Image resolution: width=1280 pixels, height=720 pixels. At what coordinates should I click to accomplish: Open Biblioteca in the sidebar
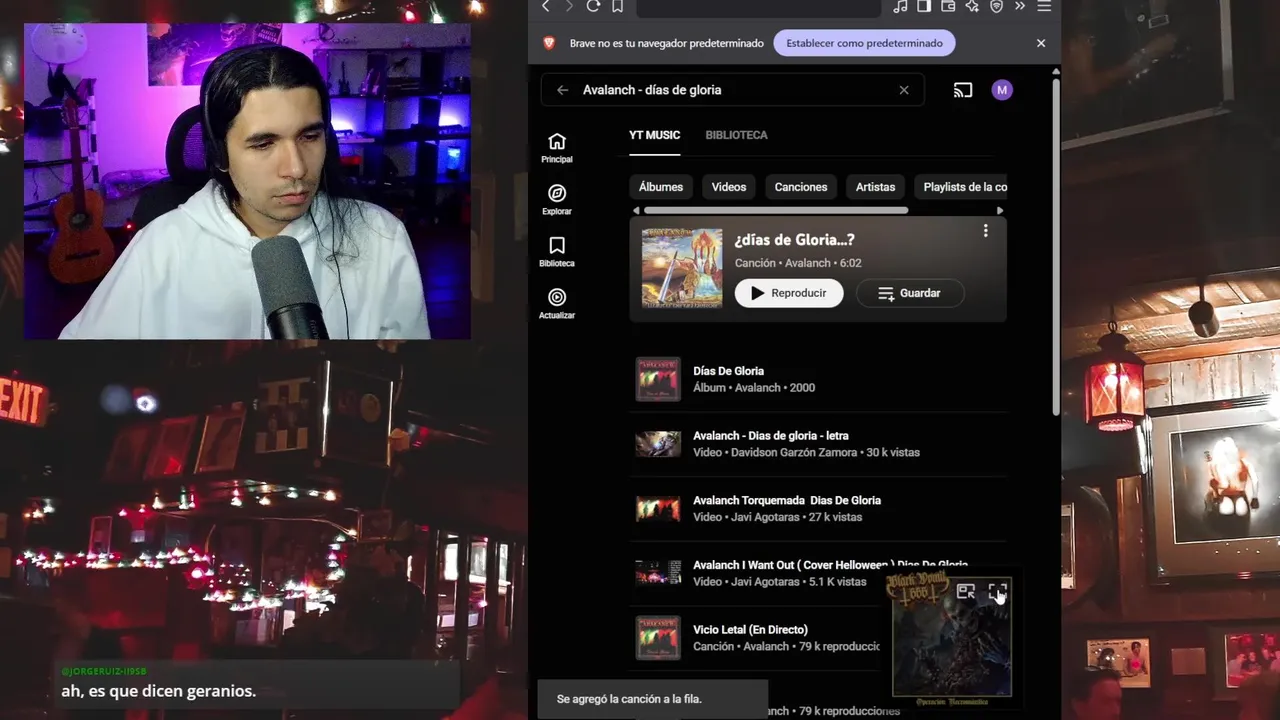pos(557,252)
